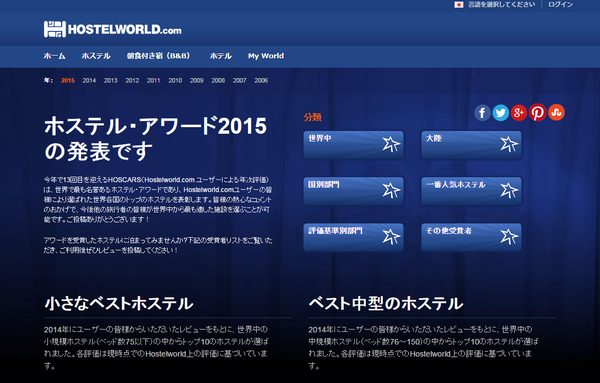Open My World navigation tab
The image size is (600, 383).
[x=266, y=56]
